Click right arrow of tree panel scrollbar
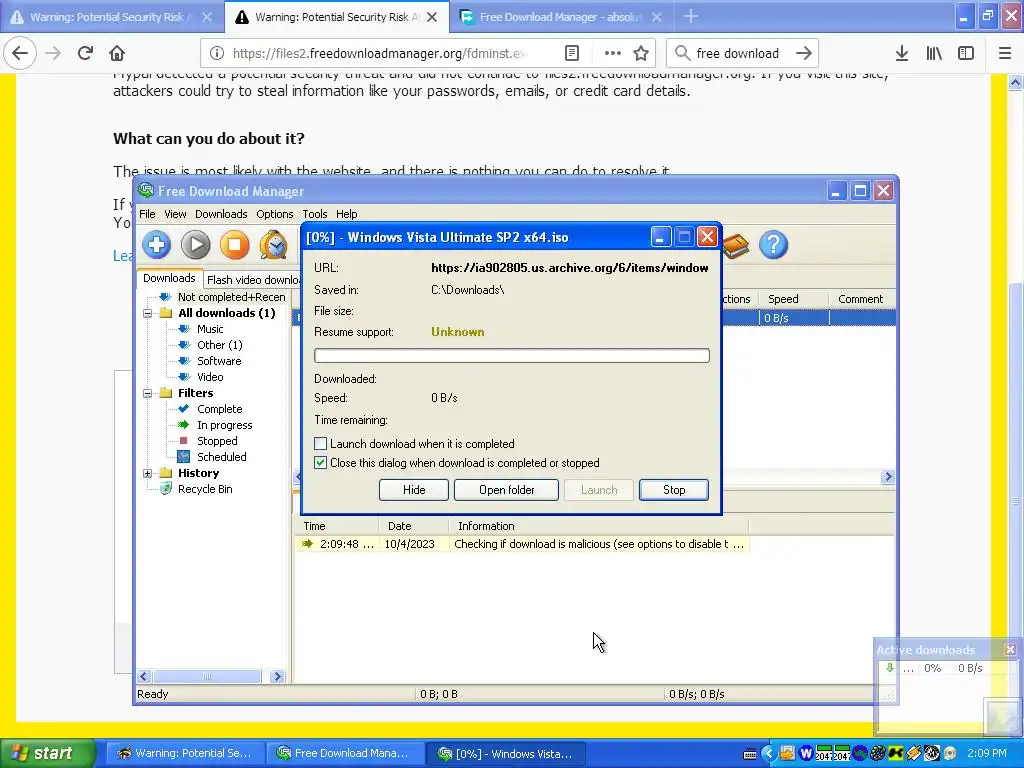 coord(278,677)
